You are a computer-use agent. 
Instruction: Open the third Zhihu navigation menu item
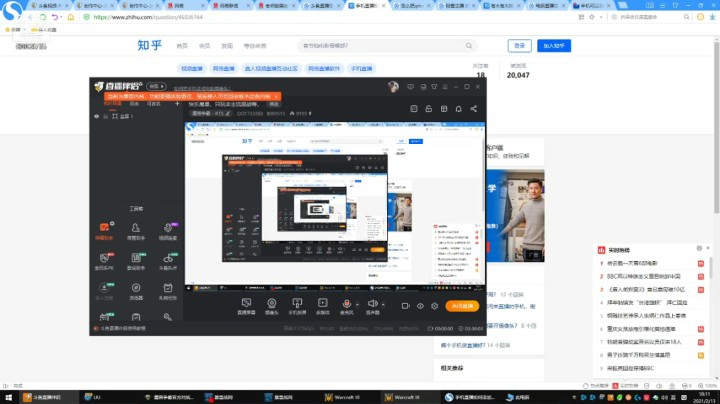tap(227, 46)
